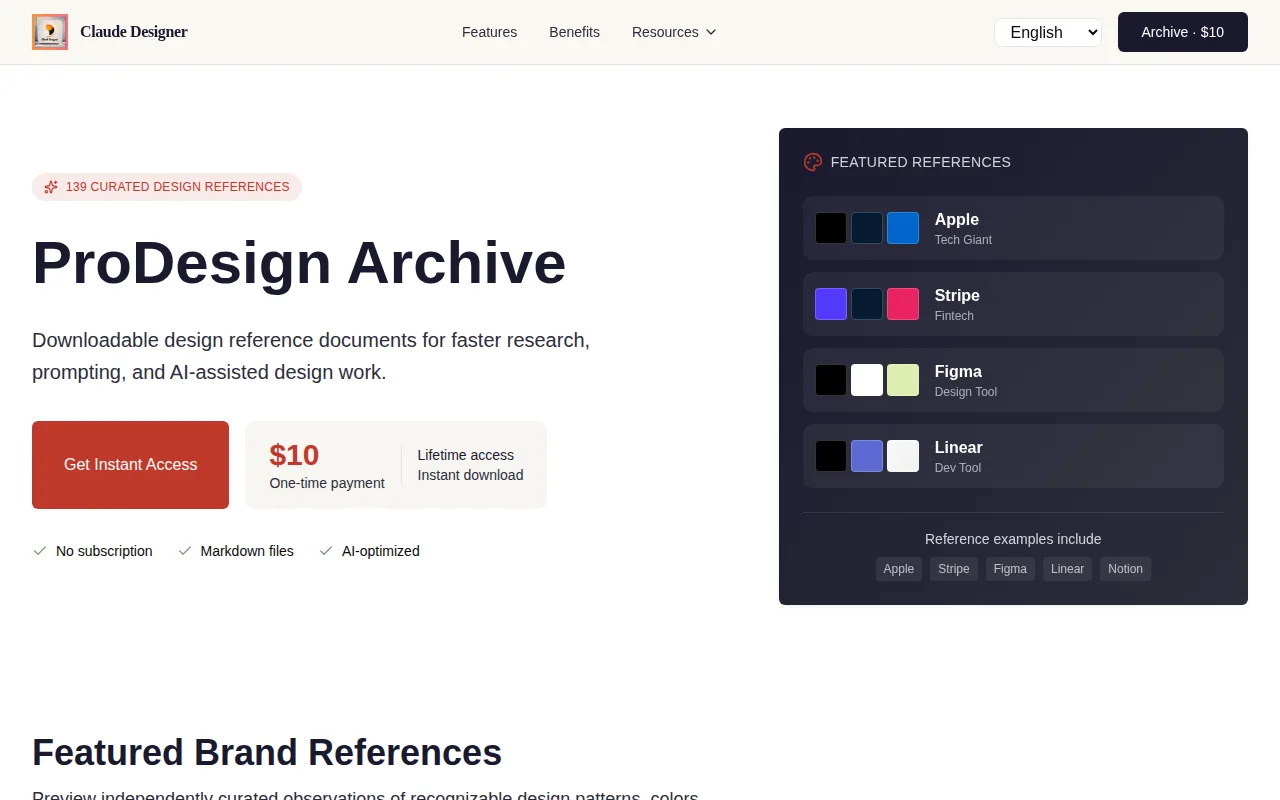Image resolution: width=1280 pixels, height=800 pixels.
Task: Expand the Resources menu chevron
Action: tap(711, 32)
